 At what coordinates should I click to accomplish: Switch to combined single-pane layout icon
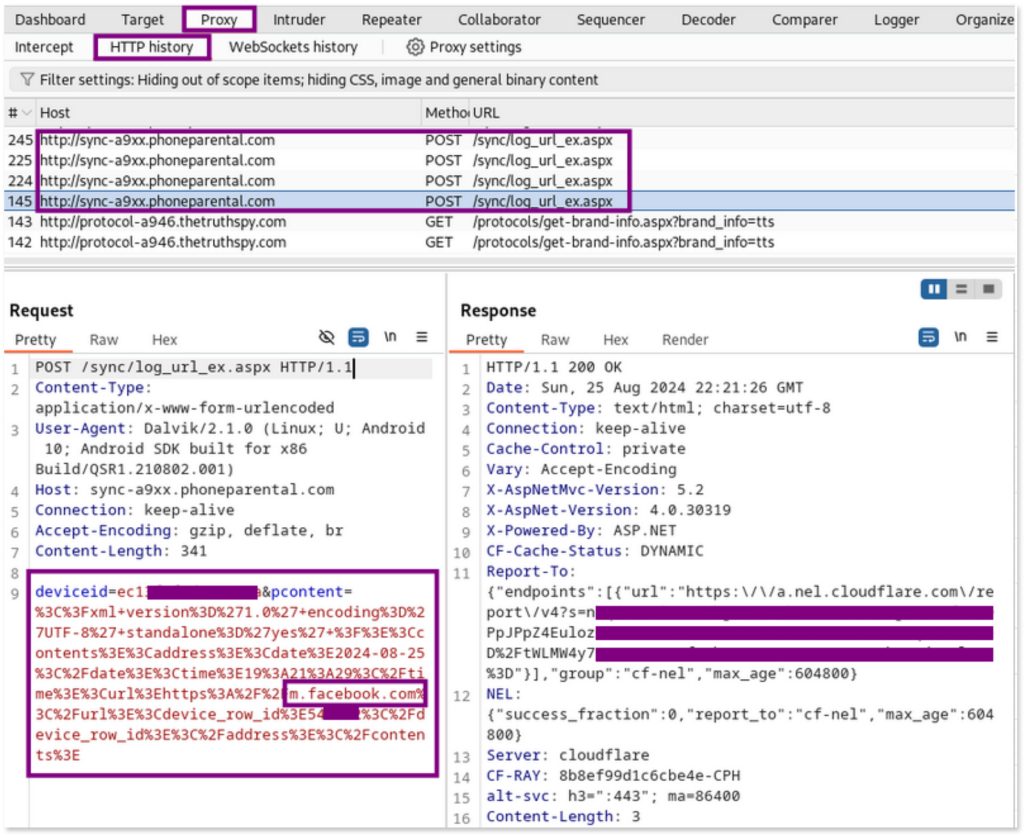(x=987, y=289)
